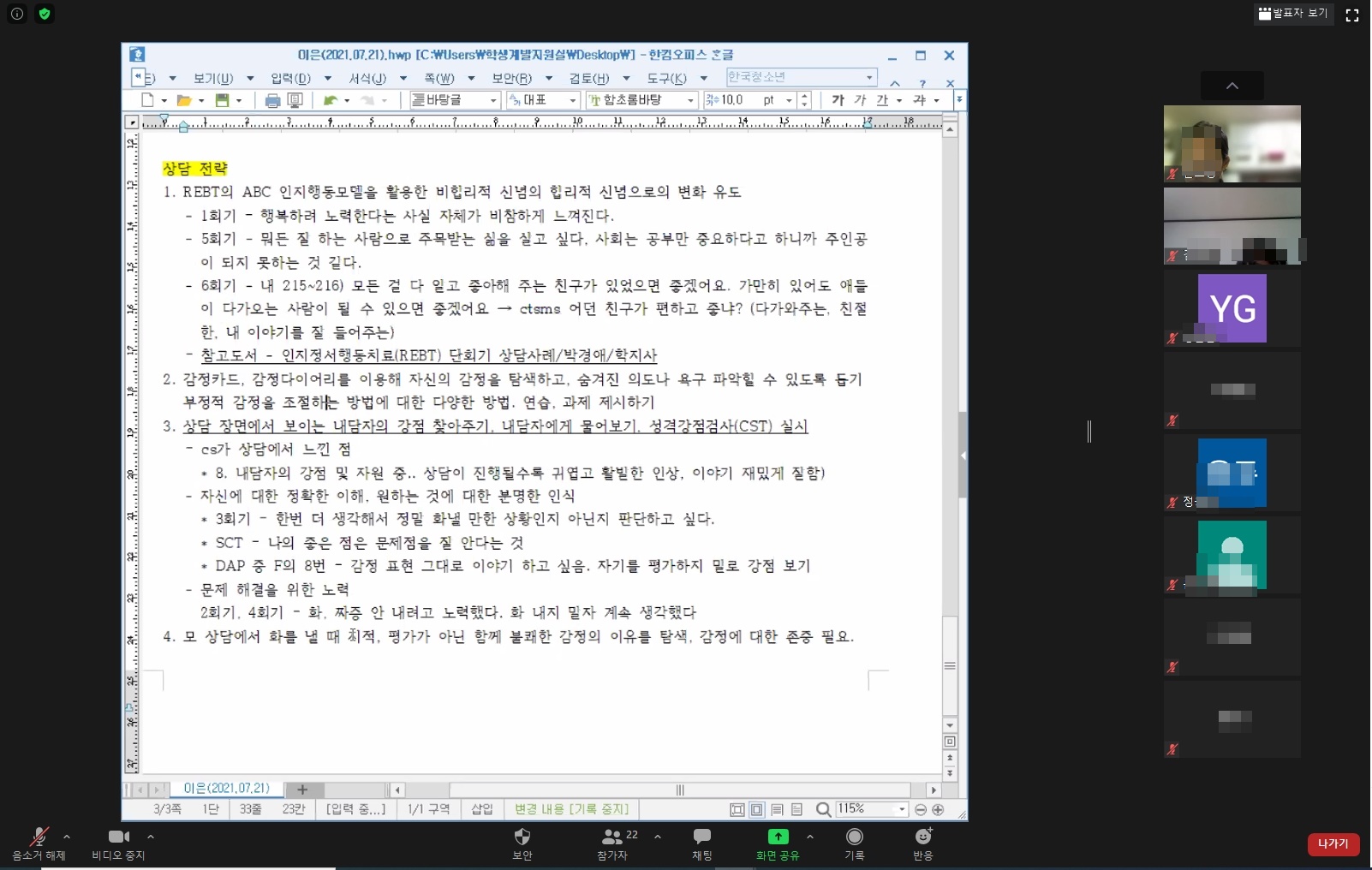Click green Share Screen (화면 공유) button
1372x870 pixels.
pyautogui.click(x=778, y=843)
